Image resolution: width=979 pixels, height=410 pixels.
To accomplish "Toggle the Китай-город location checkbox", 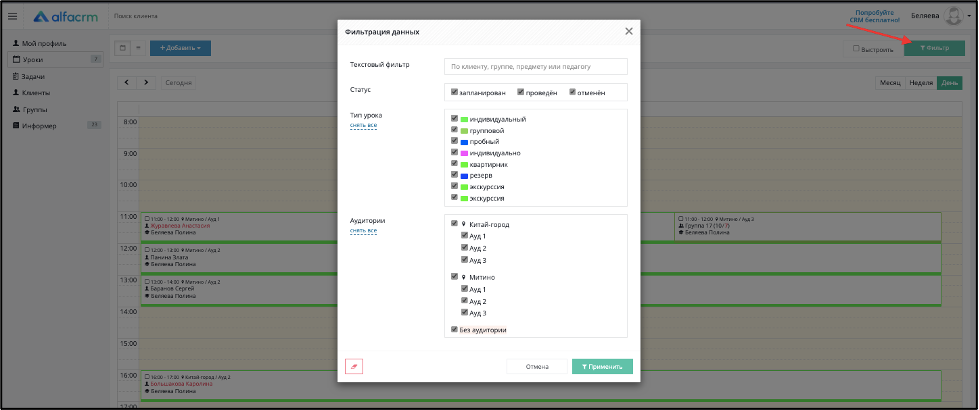I will [455, 223].
